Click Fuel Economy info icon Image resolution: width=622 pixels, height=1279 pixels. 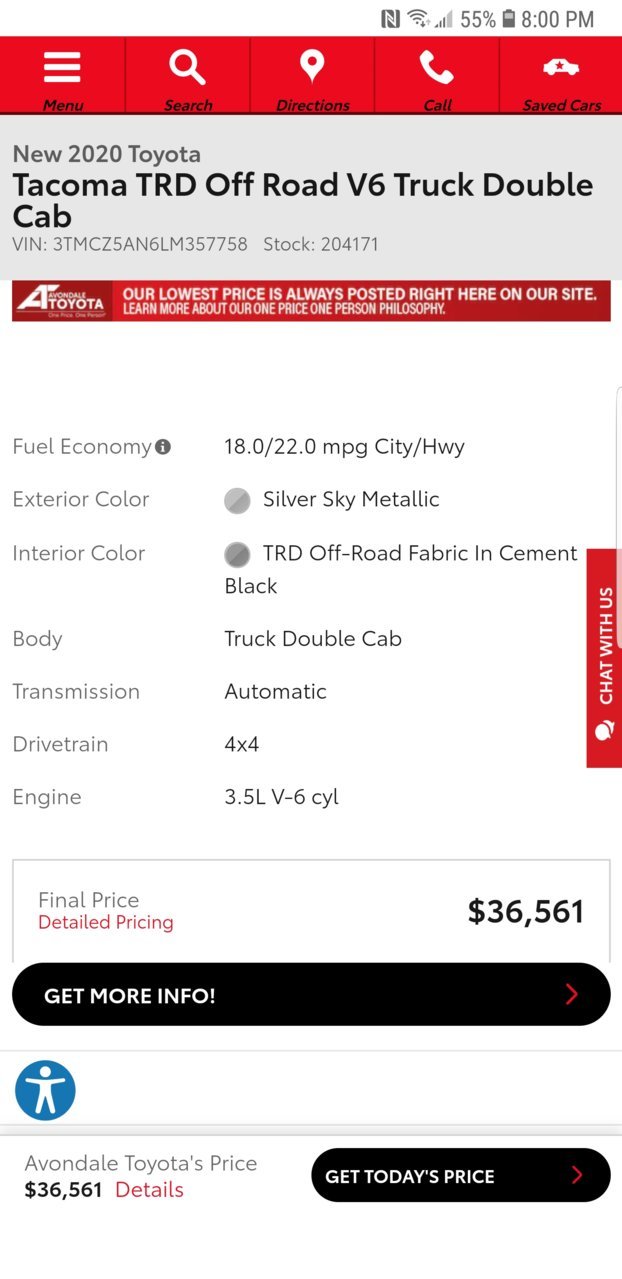(163, 447)
